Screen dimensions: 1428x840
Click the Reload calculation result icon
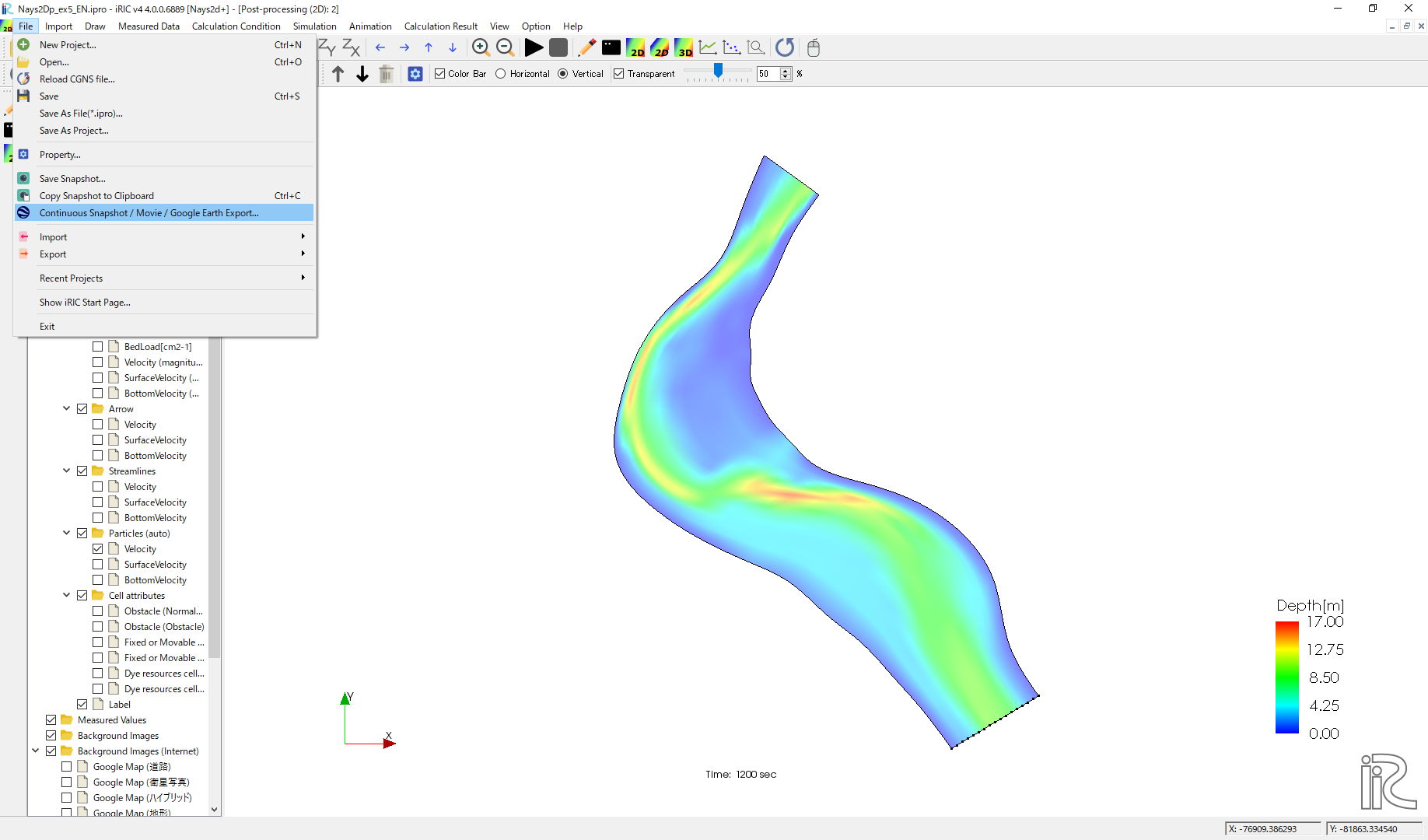point(785,47)
